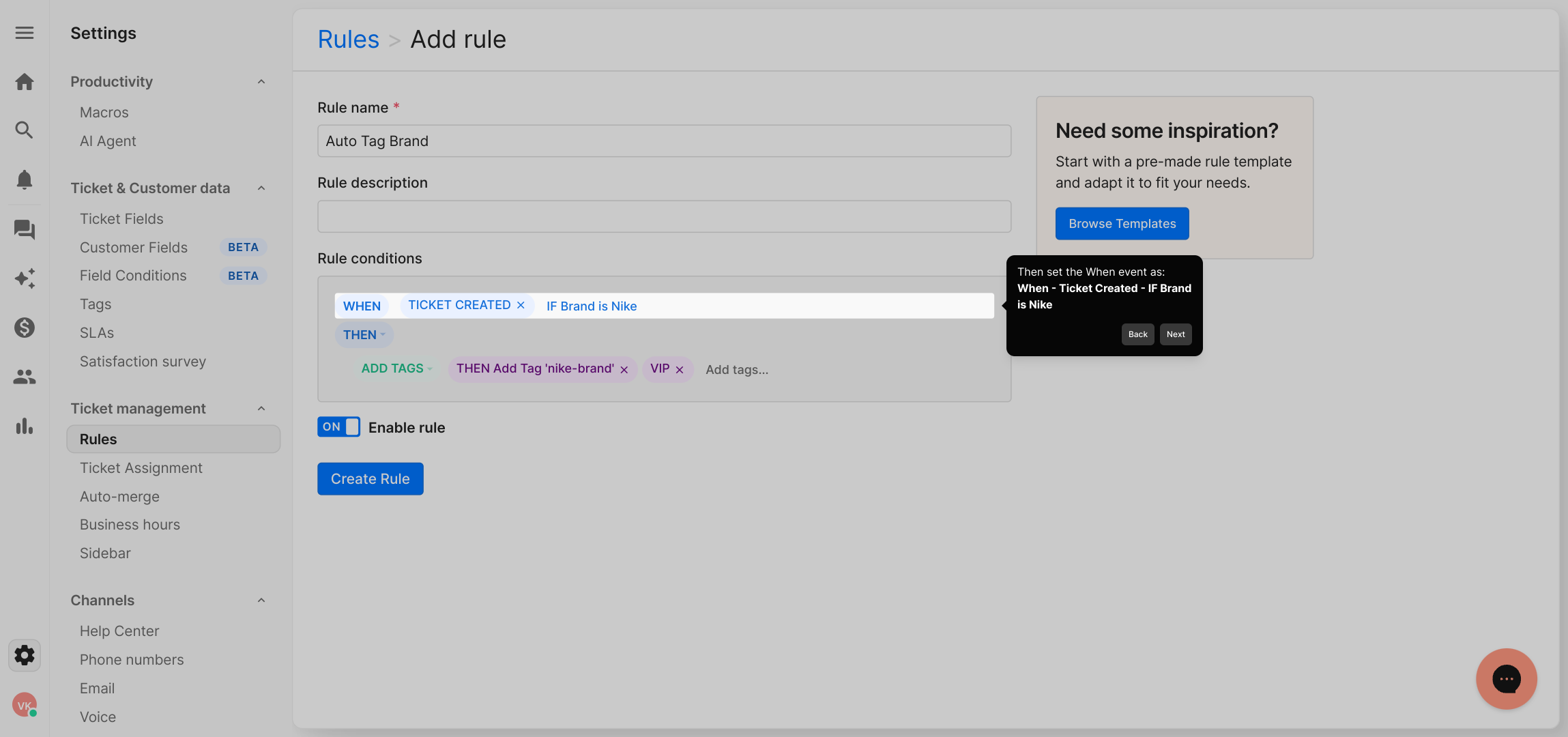Open the statistics bar chart icon
This screenshot has width=1568, height=737.
25,426
